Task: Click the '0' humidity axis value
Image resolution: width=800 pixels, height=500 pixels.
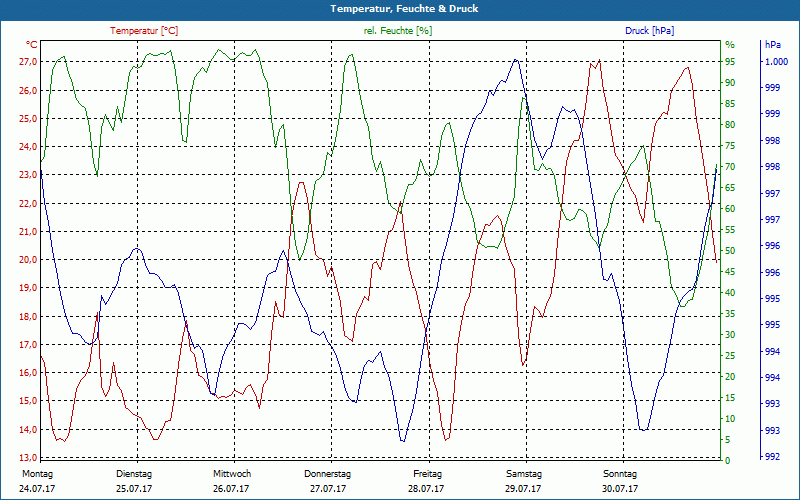Action: click(728, 461)
